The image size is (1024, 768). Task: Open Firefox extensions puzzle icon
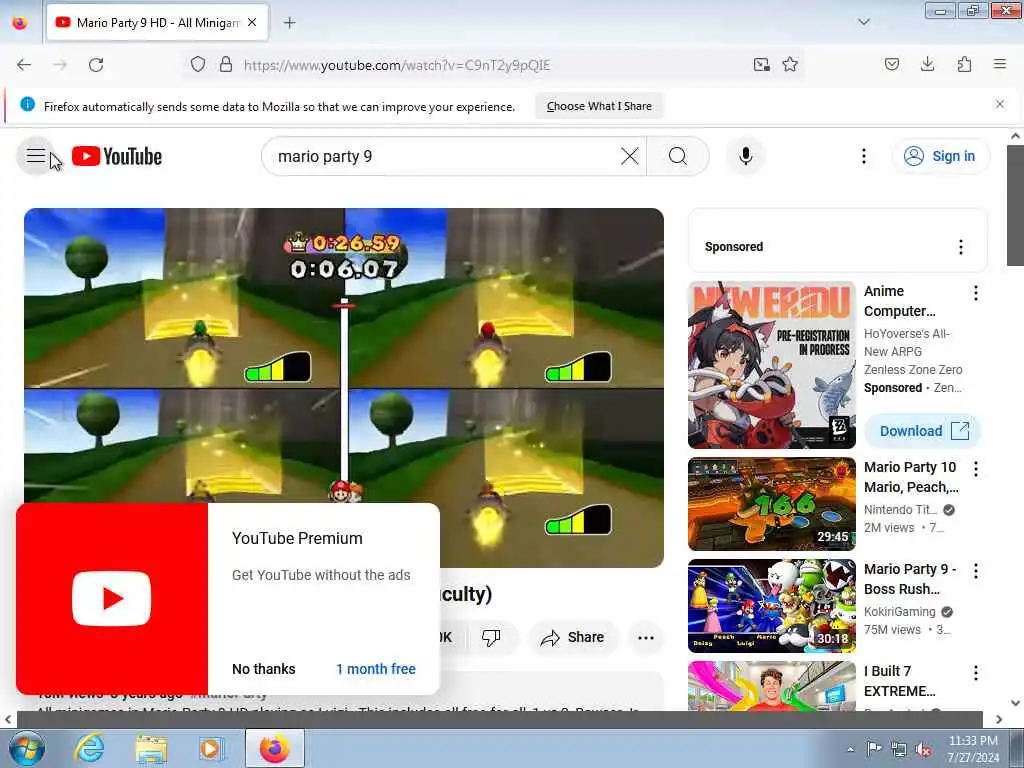coord(964,65)
